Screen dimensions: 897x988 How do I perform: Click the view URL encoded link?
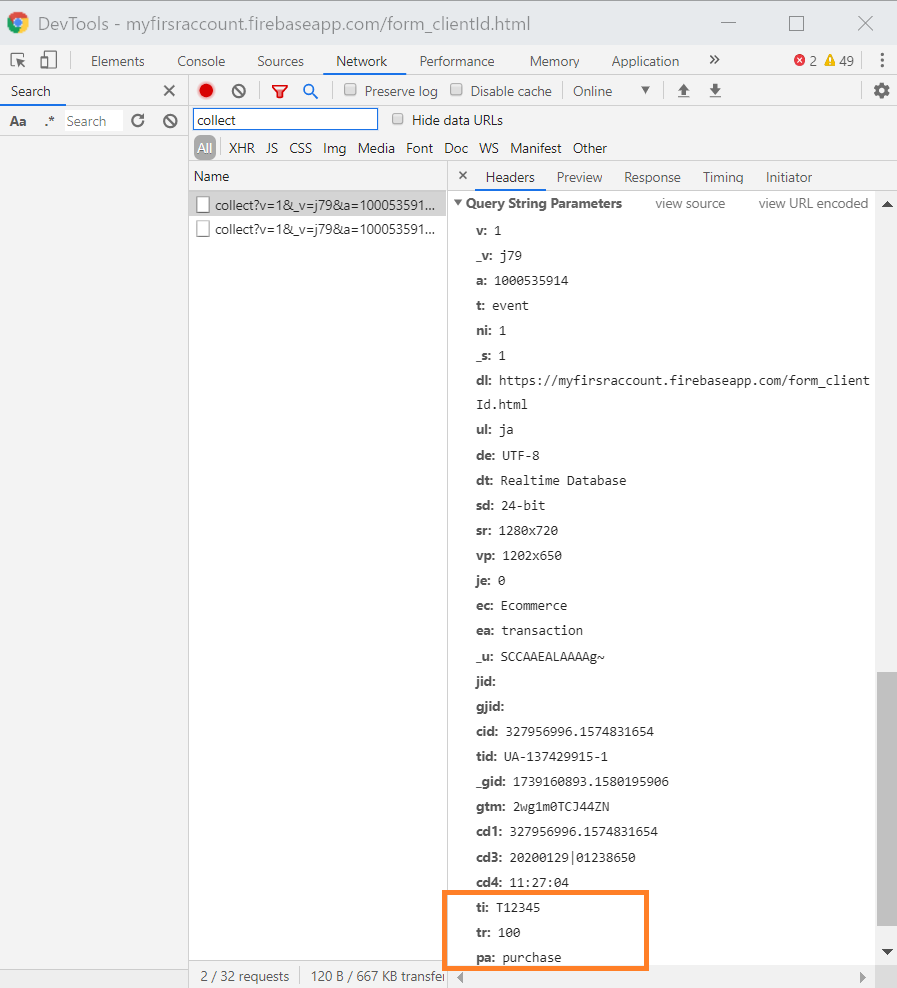click(813, 203)
